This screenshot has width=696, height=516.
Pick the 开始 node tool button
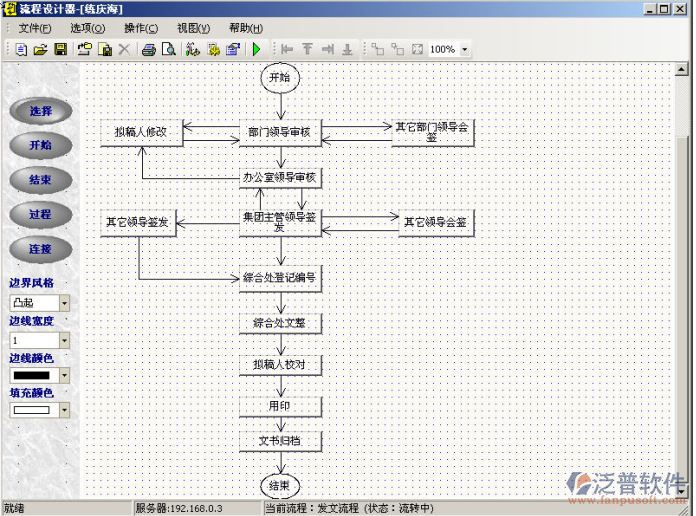[41, 145]
